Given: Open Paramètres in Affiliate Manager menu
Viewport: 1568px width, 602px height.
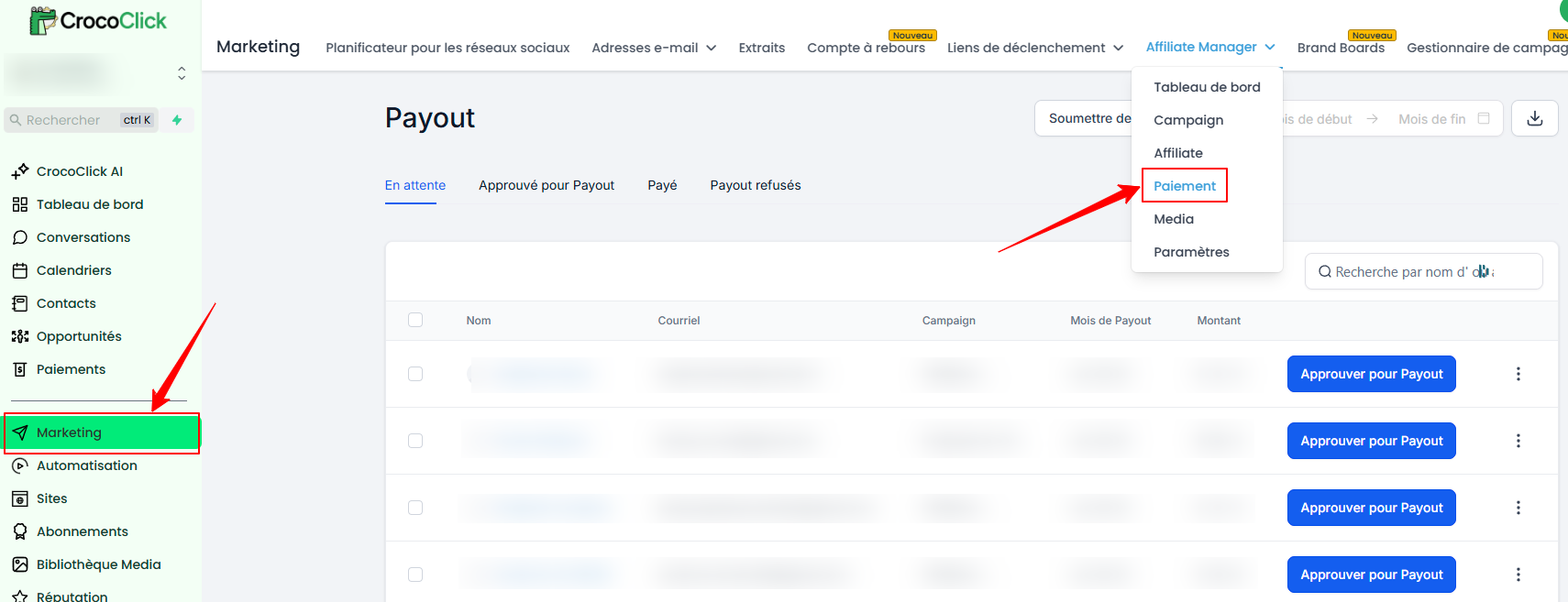Looking at the screenshot, I should coord(1191,252).
